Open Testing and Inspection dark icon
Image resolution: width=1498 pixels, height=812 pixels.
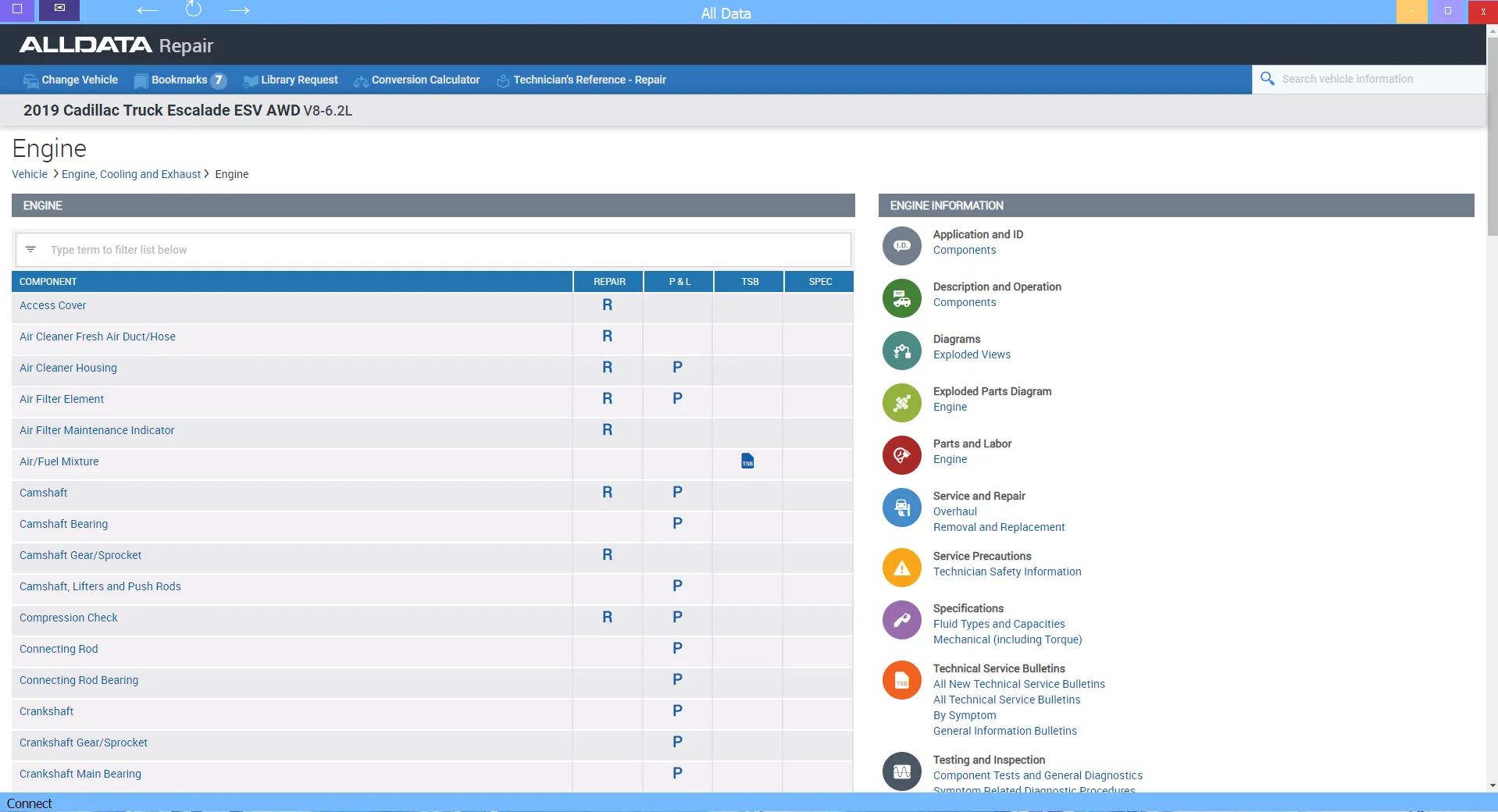[902, 771]
